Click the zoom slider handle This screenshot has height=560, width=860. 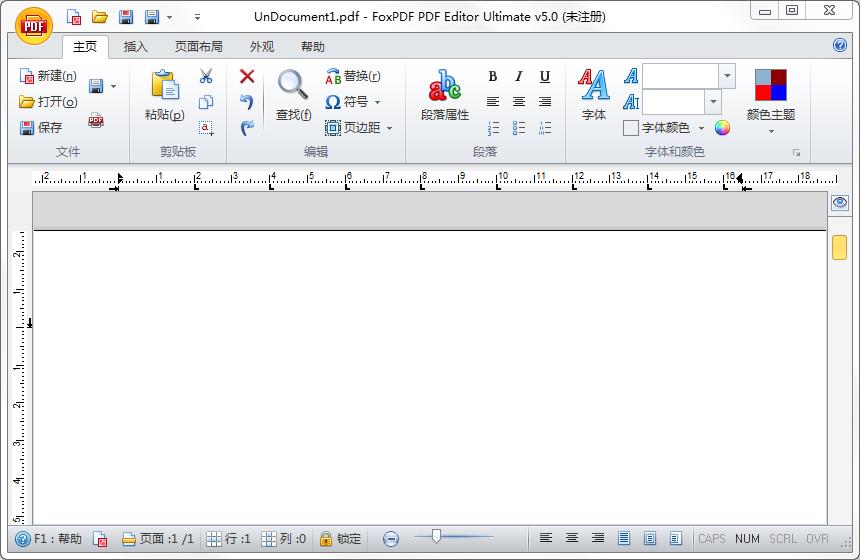click(x=436, y=536)
